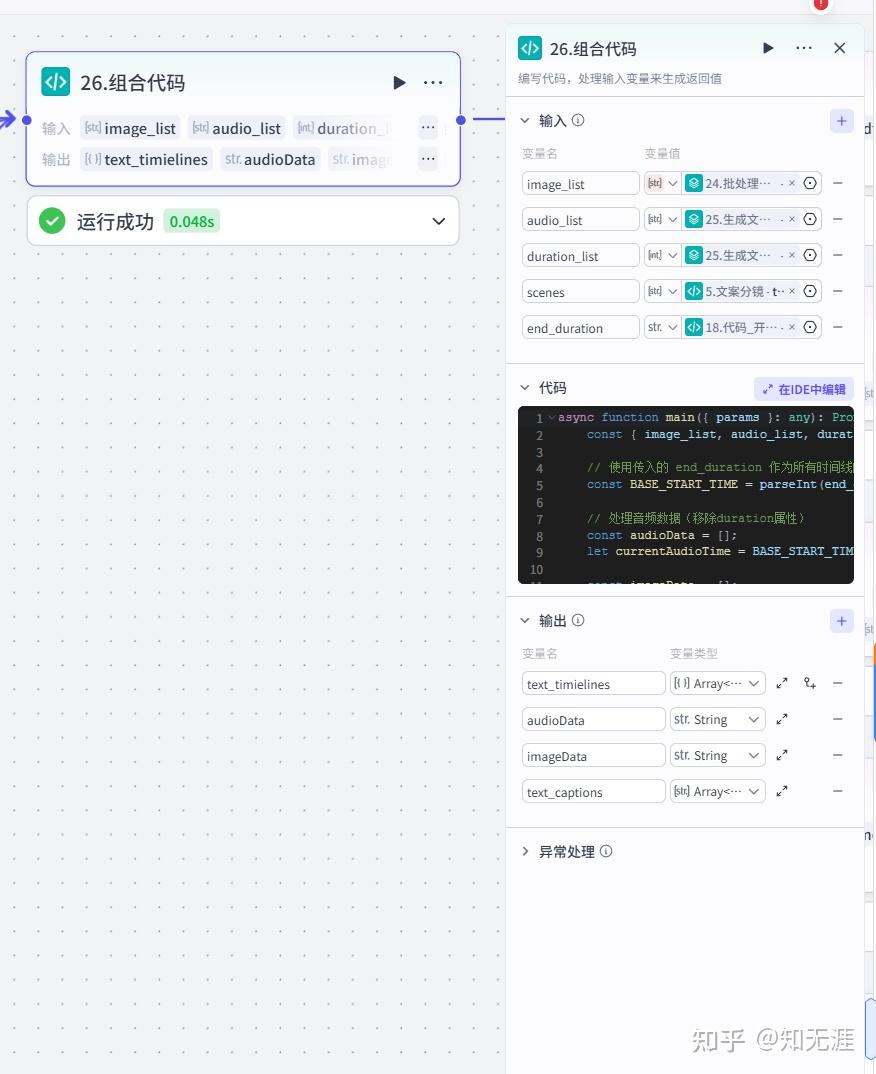876x1074 pixels.
Task: Edit the scenes variable name field
Action: pyautogui.click(x=580, y=292)
